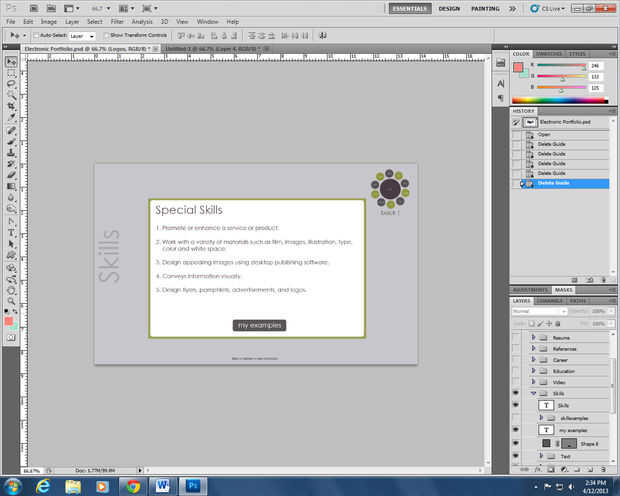Viewport: 620px width, 496px height.
Task: Switch to the Swatches panel tab
Action: click(550, 53)
